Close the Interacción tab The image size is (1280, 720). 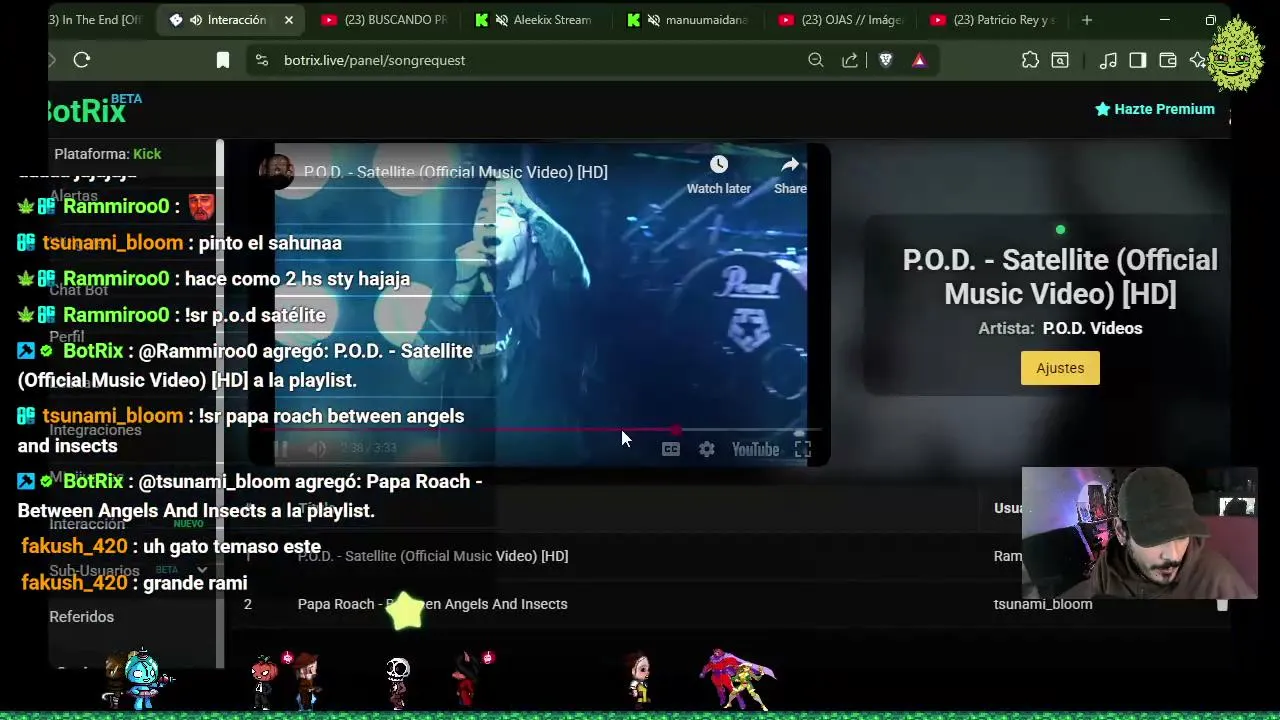tap(289, 20)
